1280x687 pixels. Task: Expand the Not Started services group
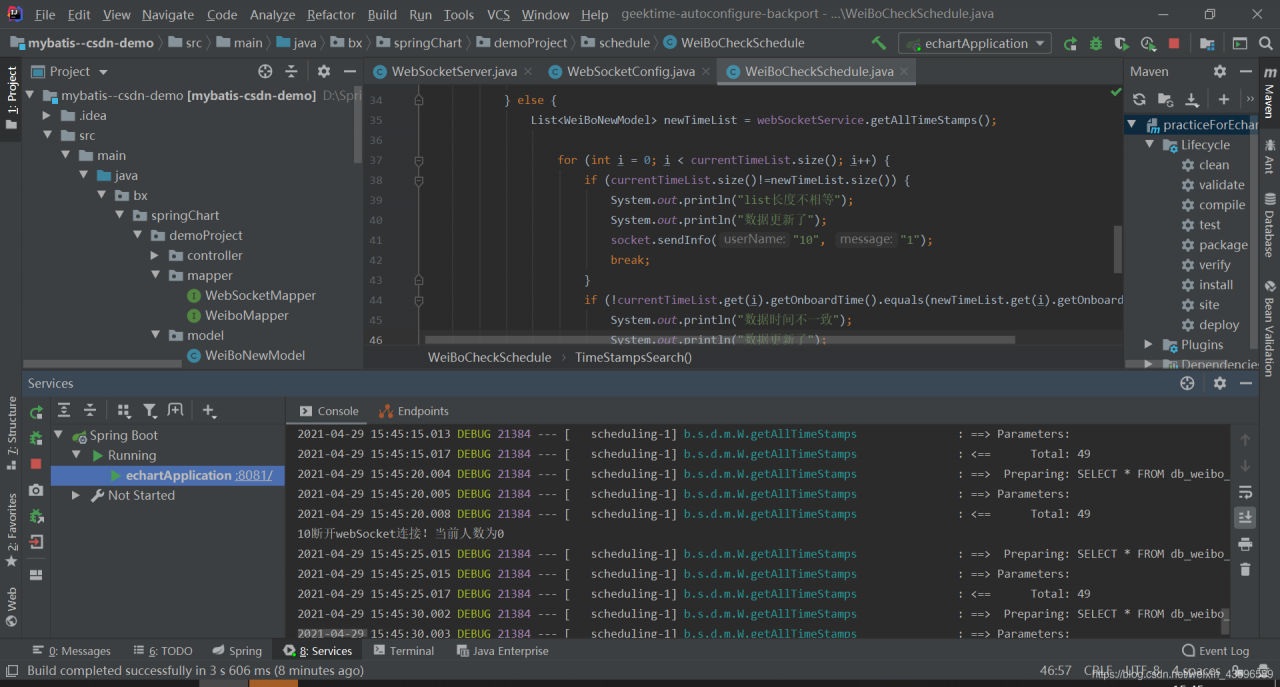tap(76, 495)
